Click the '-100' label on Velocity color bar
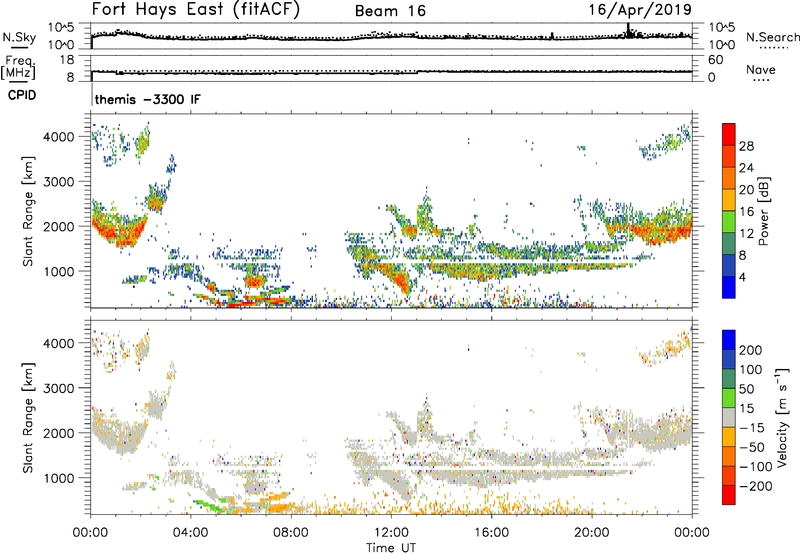 click(x=756, y=467)
